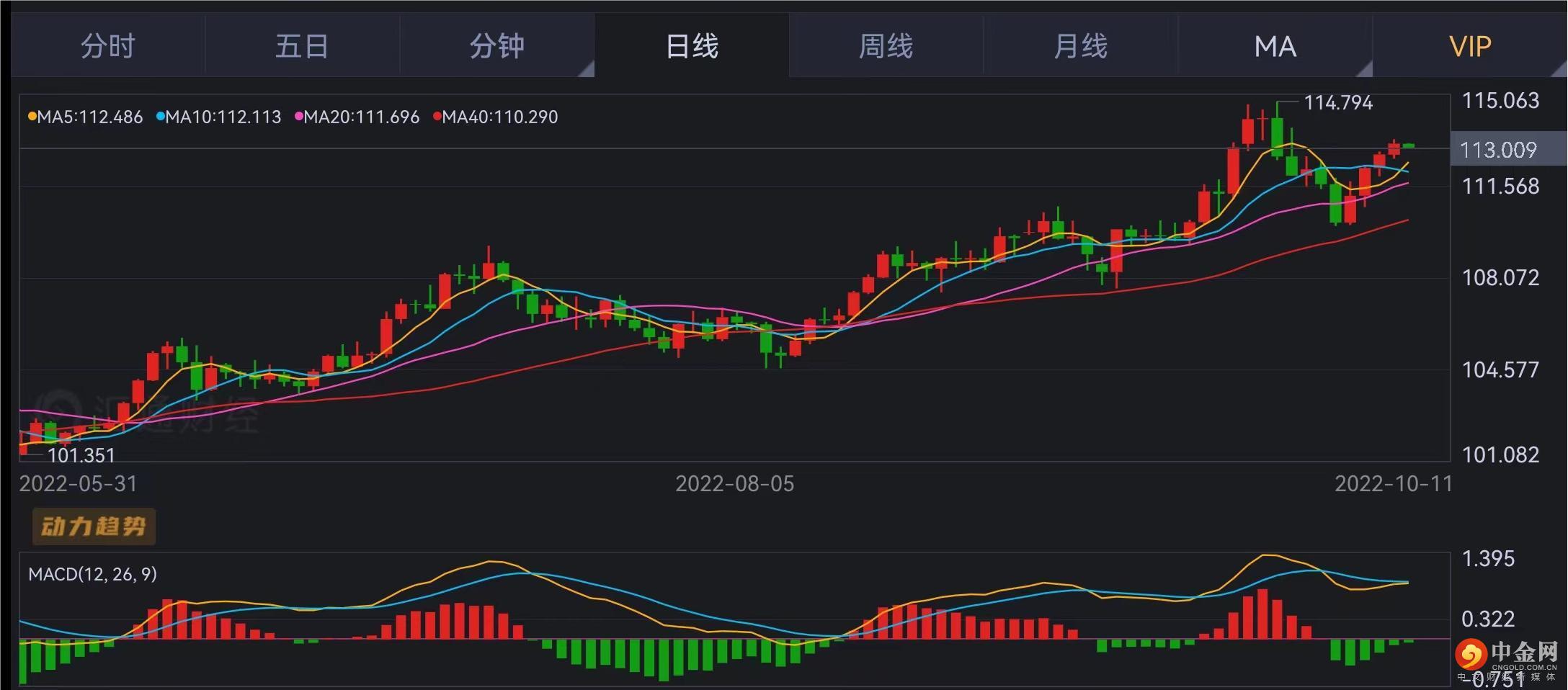This screenshot has height=690, width=1568.
Task: Click the 113.009 current price tag
Action: (1499, 150)
